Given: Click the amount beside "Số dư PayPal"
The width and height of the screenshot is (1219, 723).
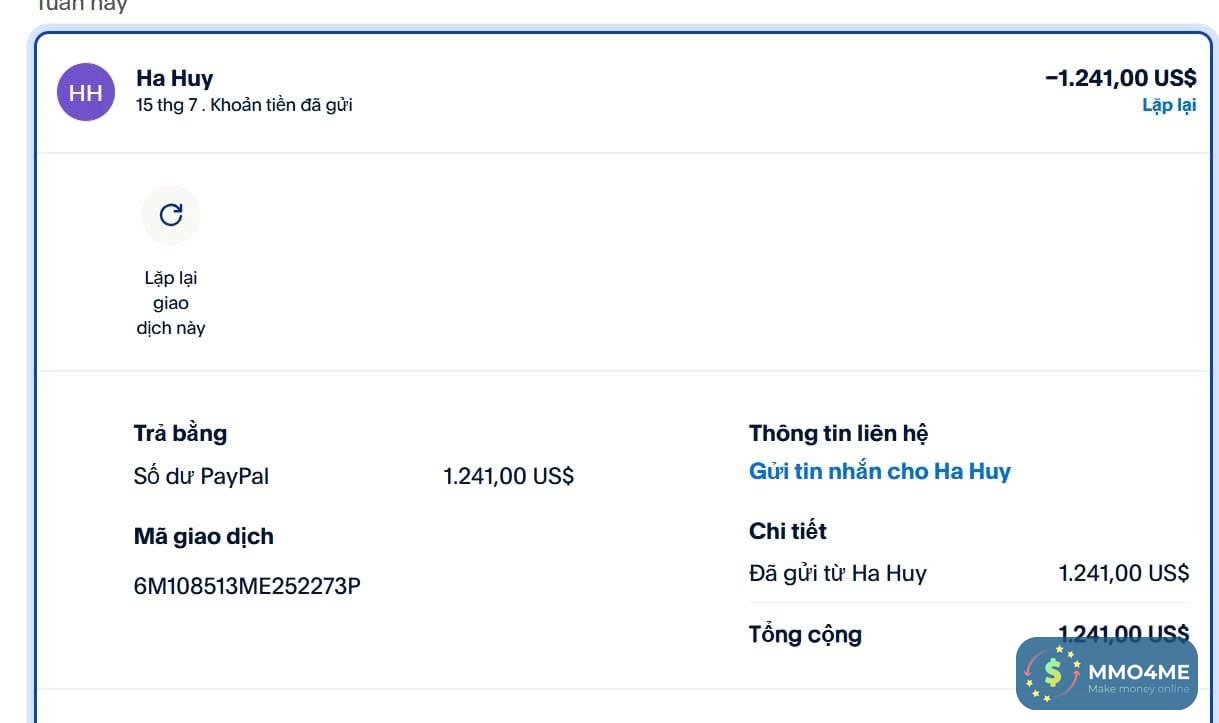Looking at the screenshot, I should coord(508,476).
